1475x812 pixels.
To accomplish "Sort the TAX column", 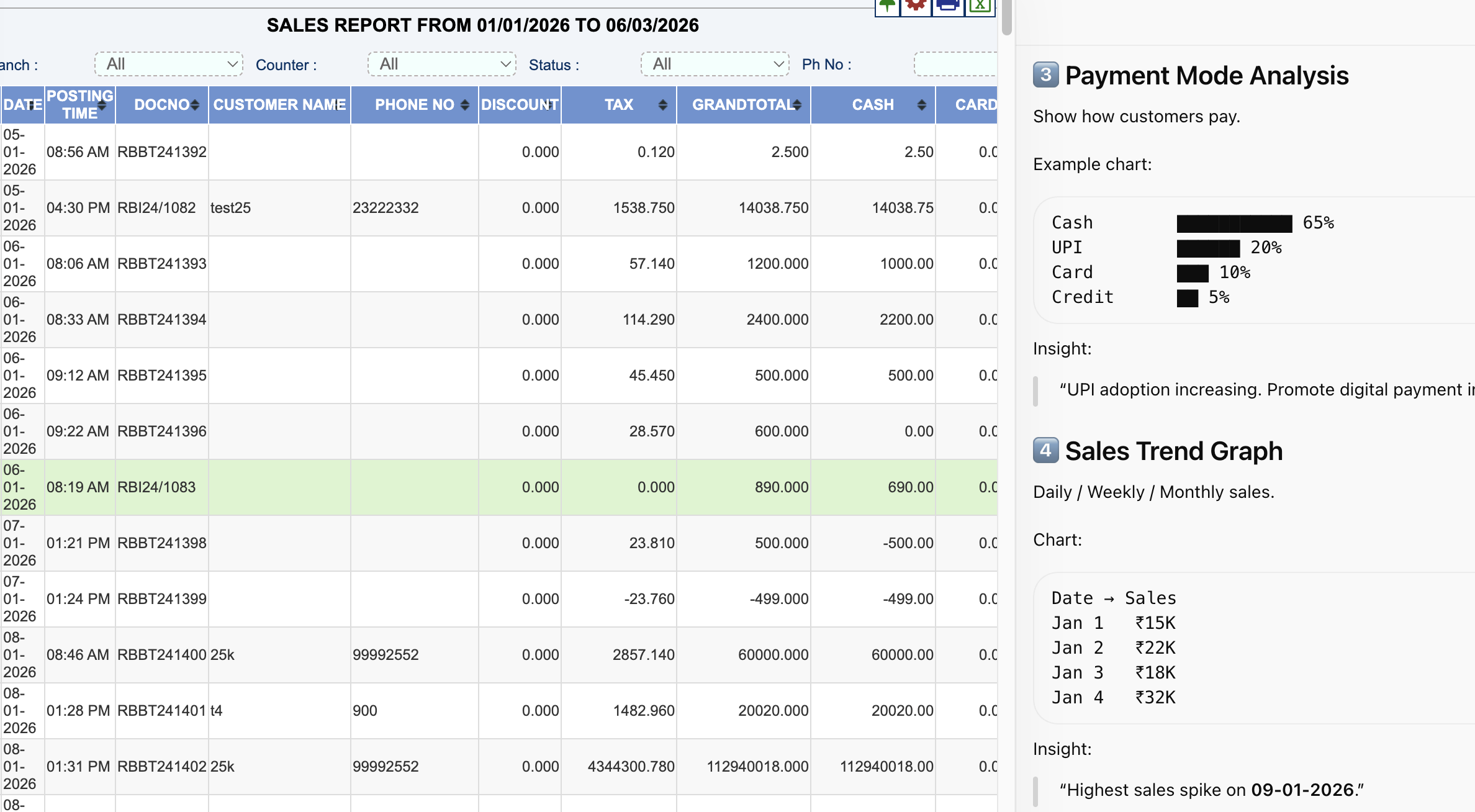I will [x=663, y=104].
